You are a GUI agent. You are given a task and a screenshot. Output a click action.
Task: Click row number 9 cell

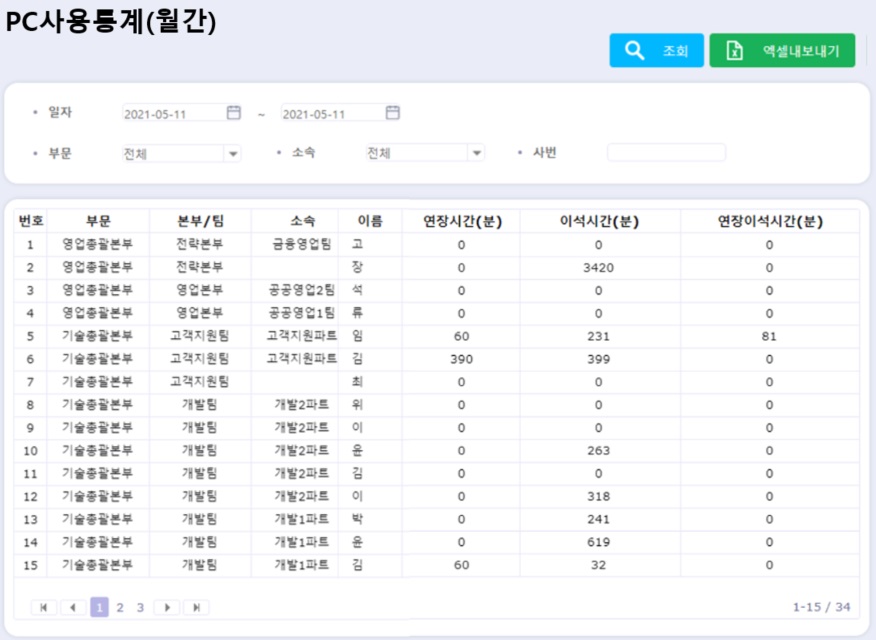click(30, 428)
